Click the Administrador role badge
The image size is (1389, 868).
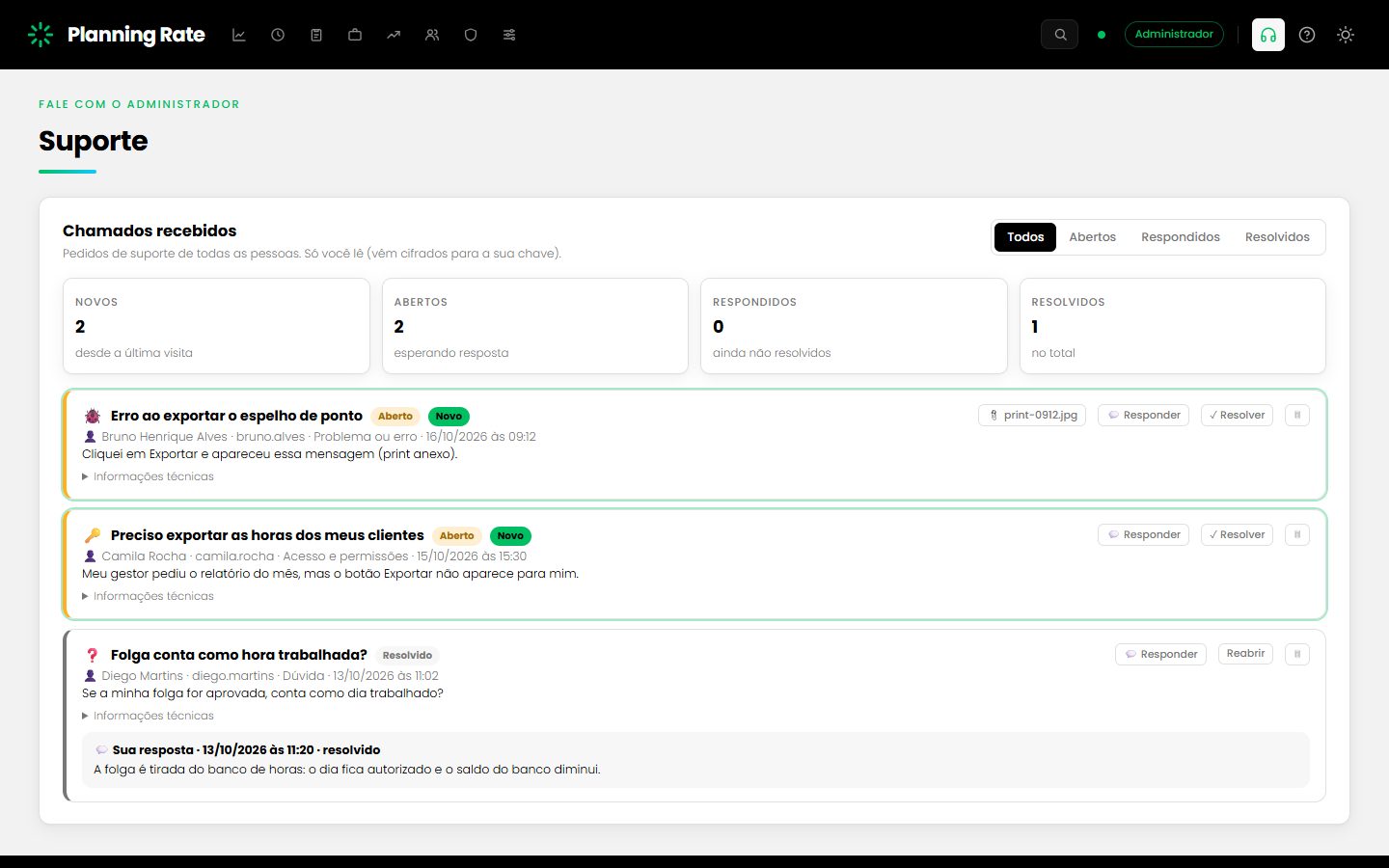coord(1174,35)
